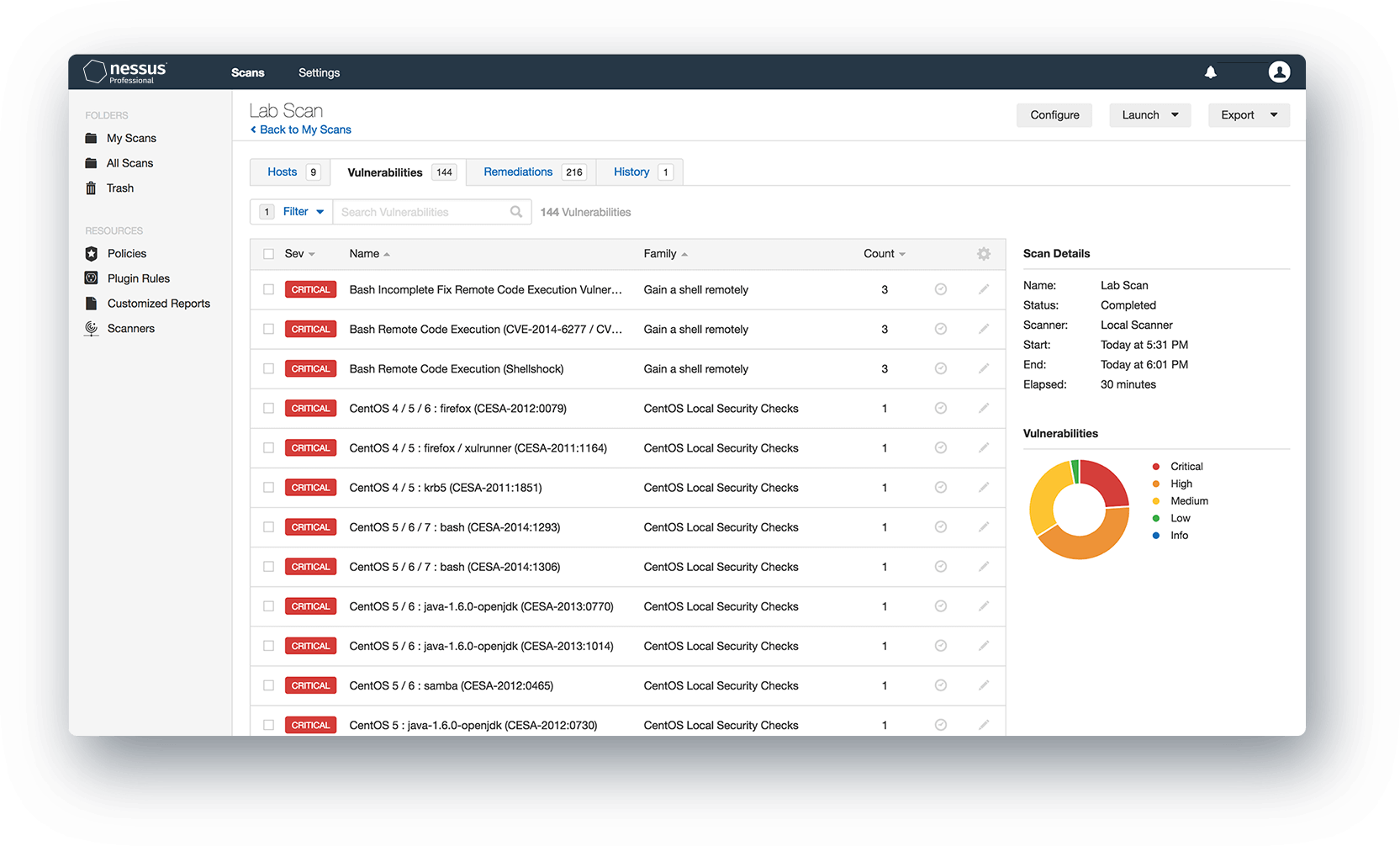Tick the select-all checkbox in table header

pyautogui.click(x=269, y=254)
